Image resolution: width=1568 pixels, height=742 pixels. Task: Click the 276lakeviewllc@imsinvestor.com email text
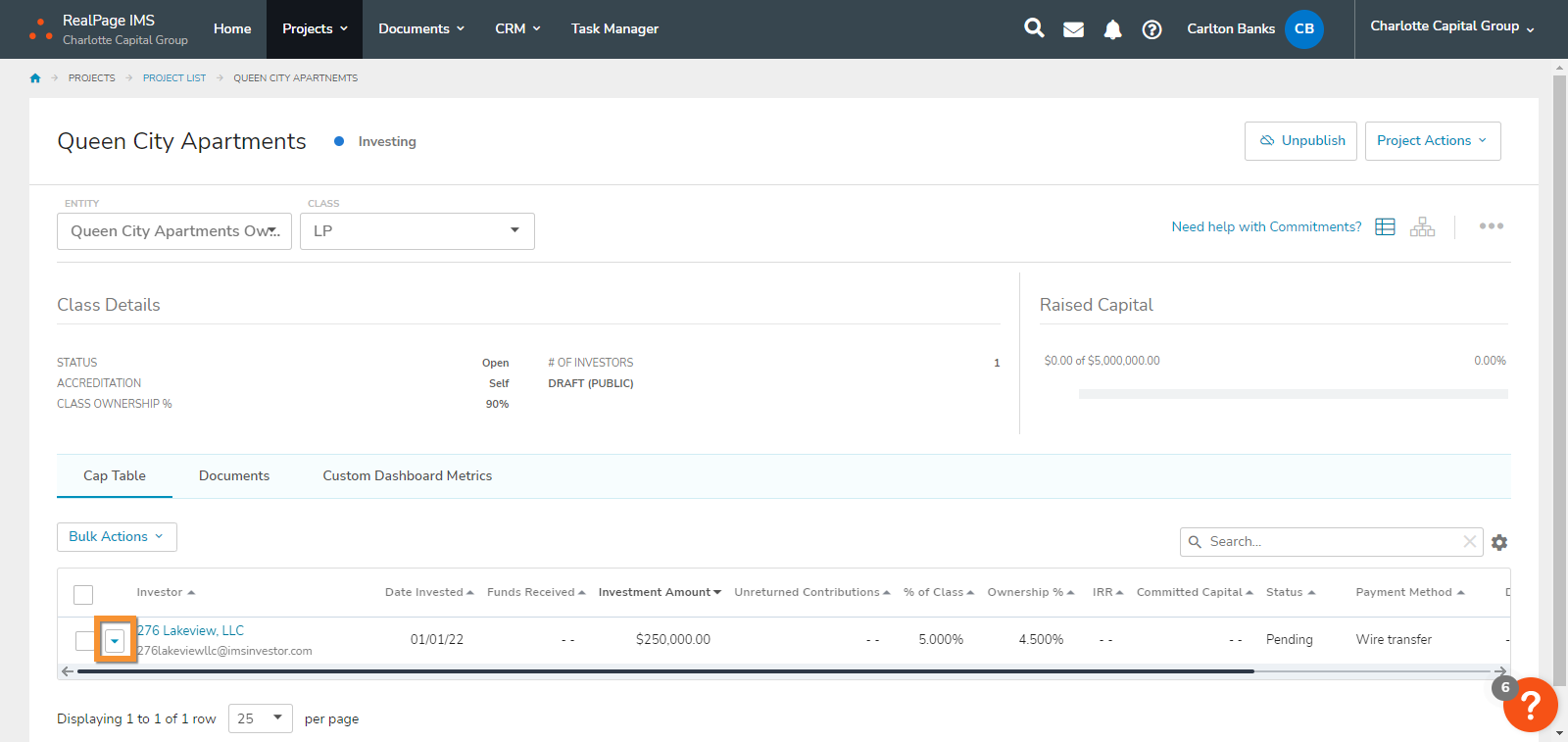pos(224,651)
